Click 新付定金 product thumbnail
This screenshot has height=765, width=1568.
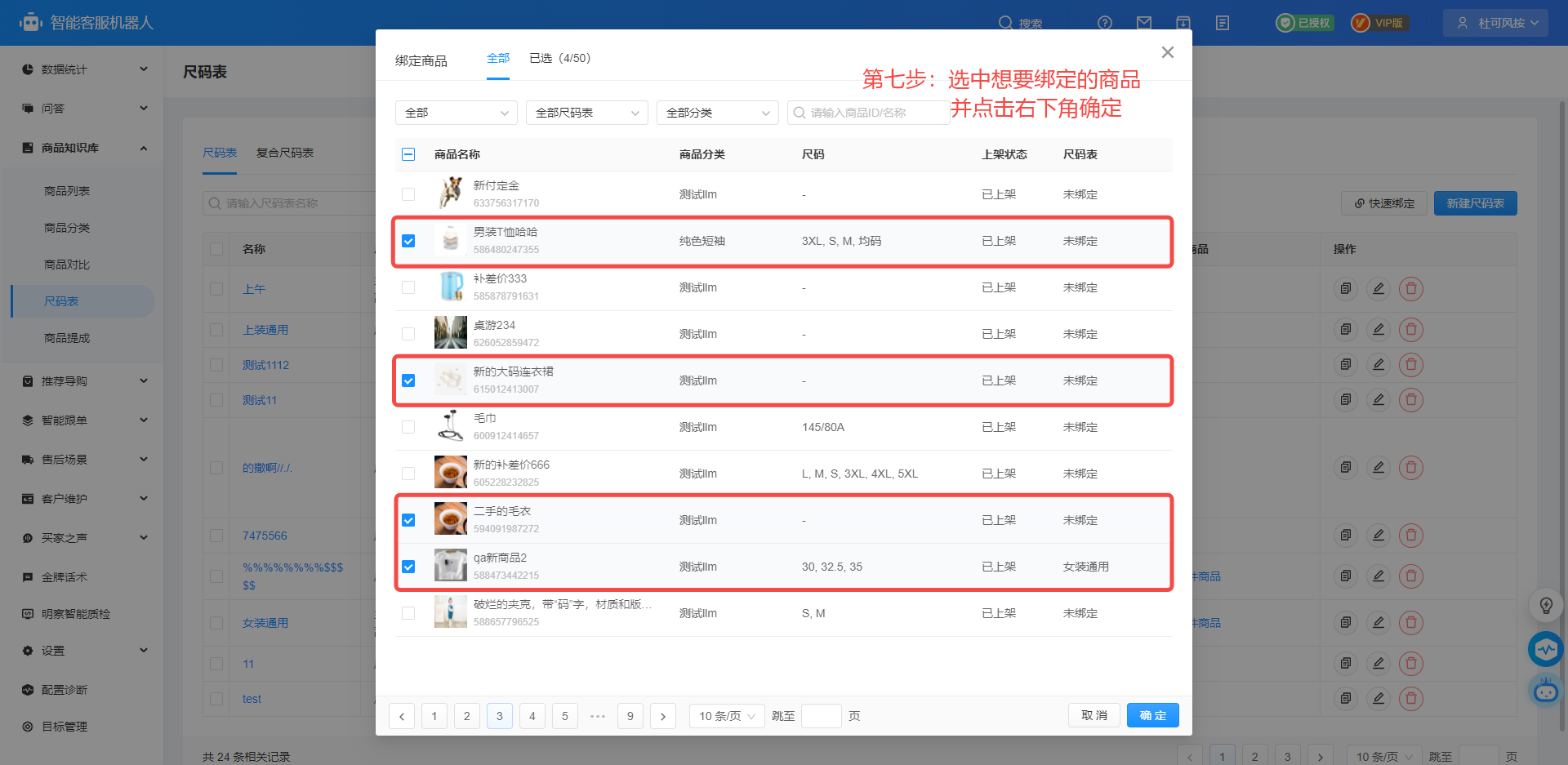[450, 193]
